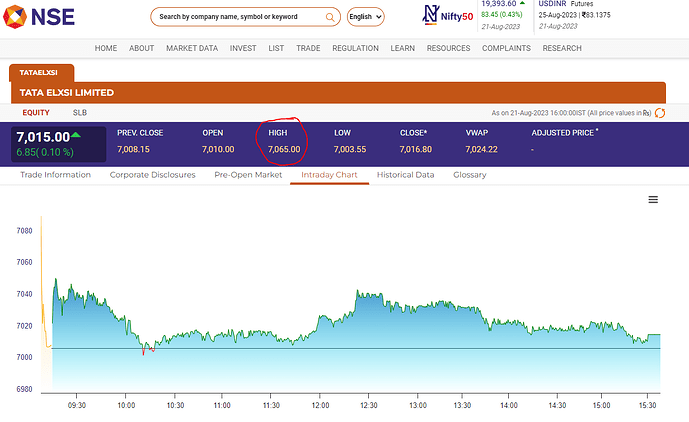
Task: Open the REGULATION menu
Action: click(x=355, y=48)
